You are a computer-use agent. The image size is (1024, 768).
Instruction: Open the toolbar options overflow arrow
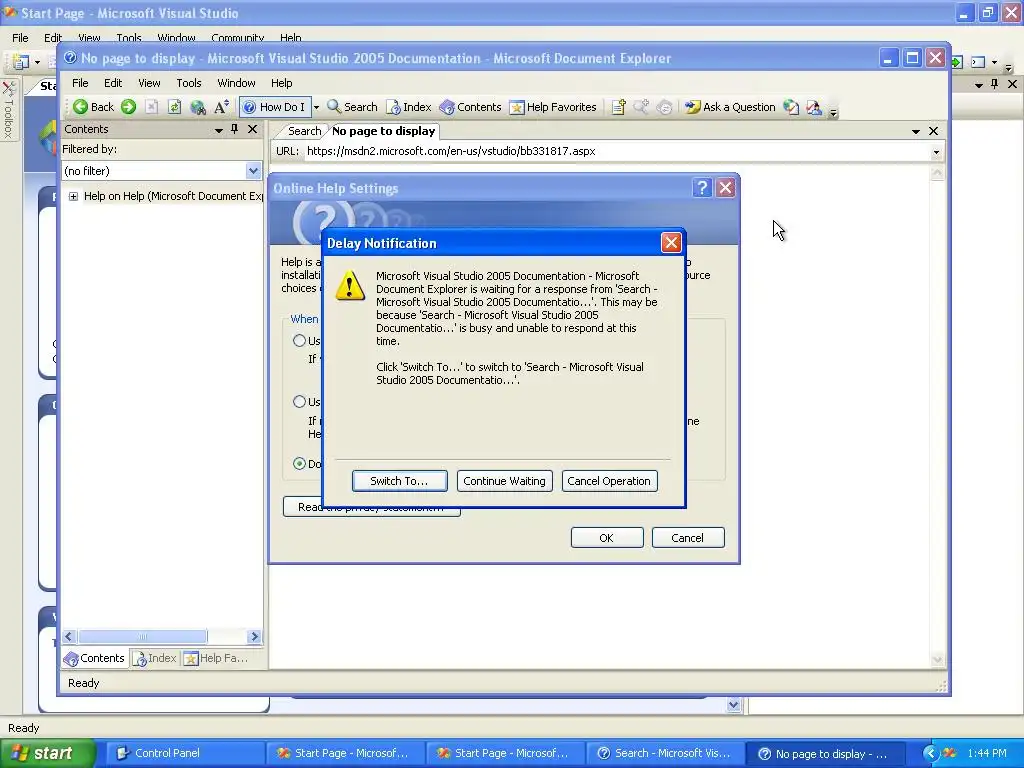[833, 112]
